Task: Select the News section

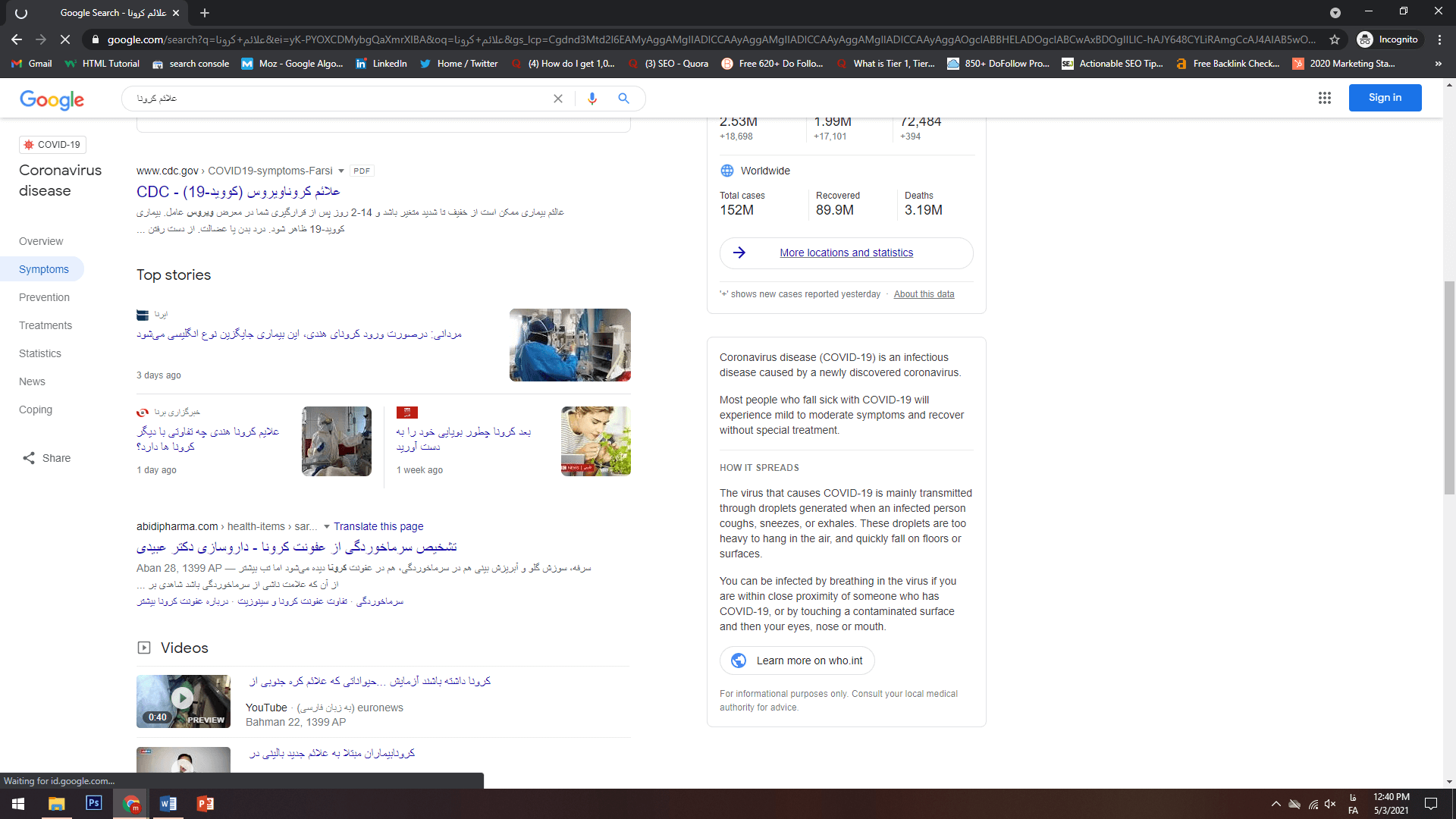Action: [x=32, y=381]
